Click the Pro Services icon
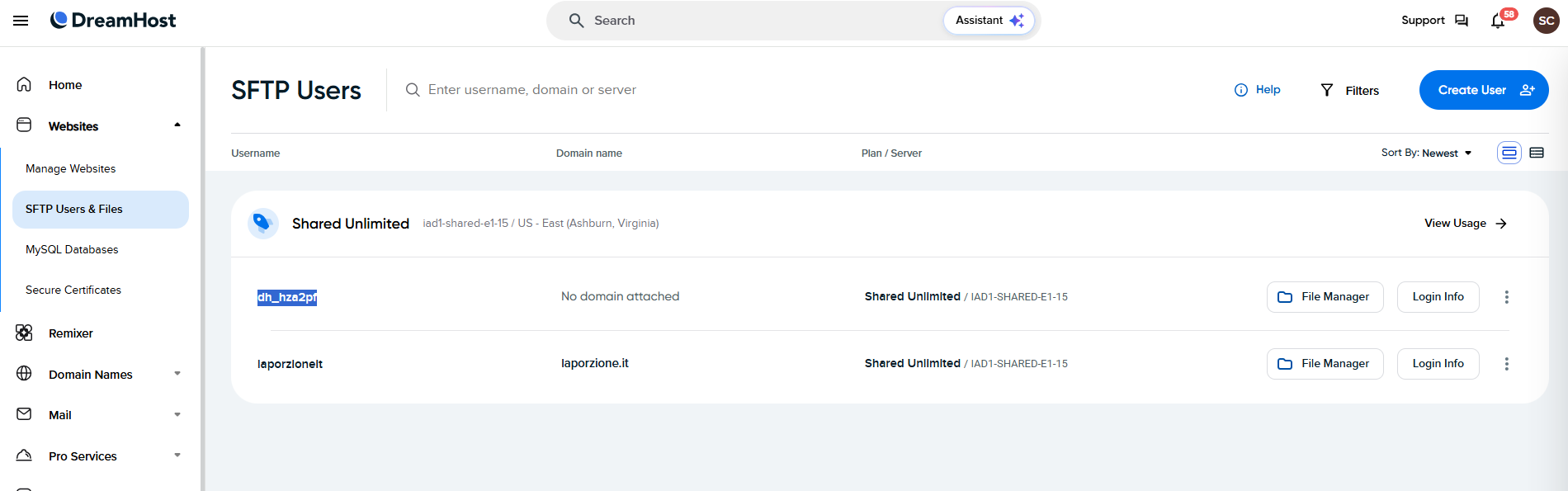The image size is (1568, 491). click(24, 456)
